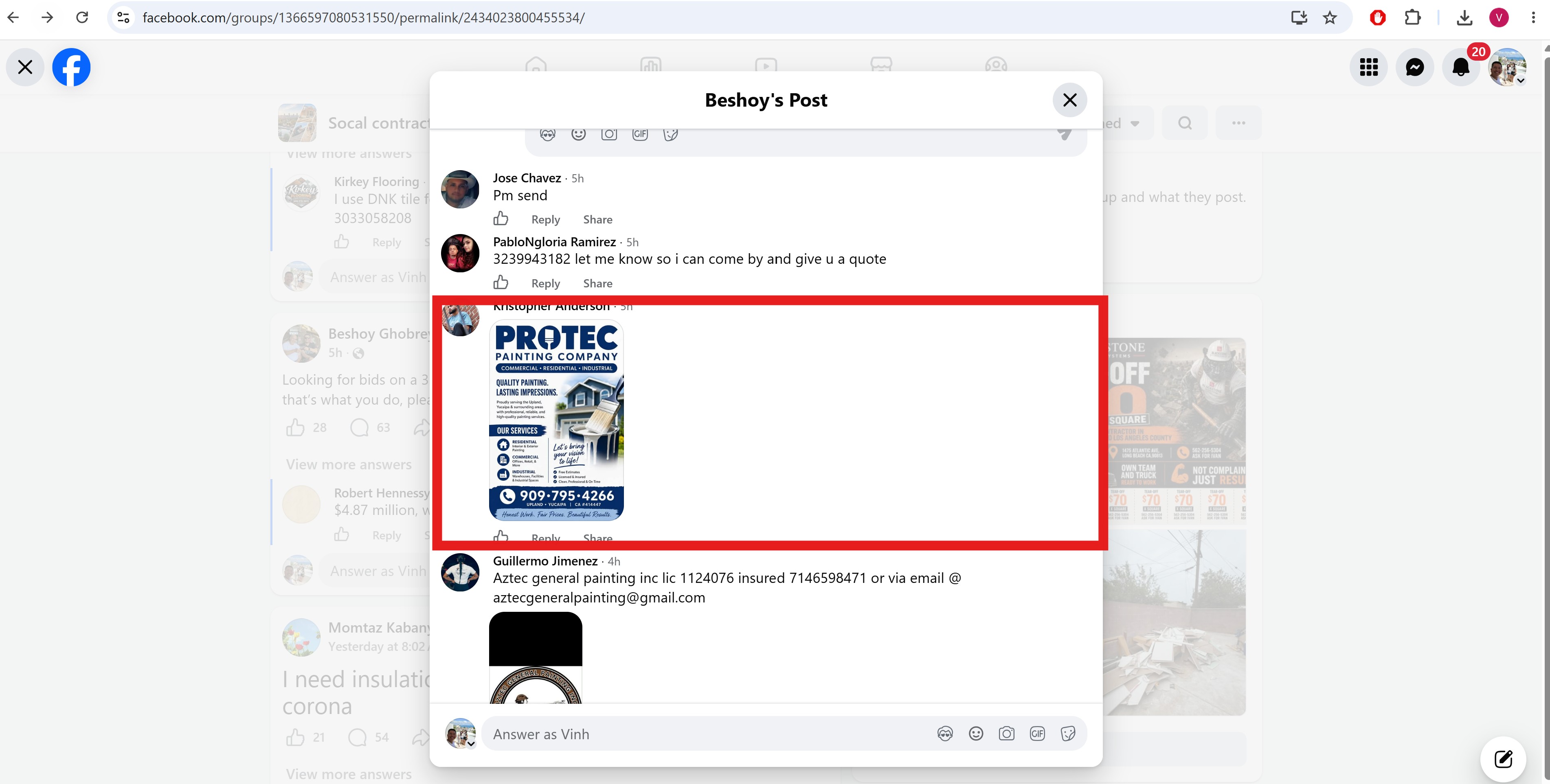View more answers below Beshoy's post
1550x784 pixels.
tap(349, 465)
